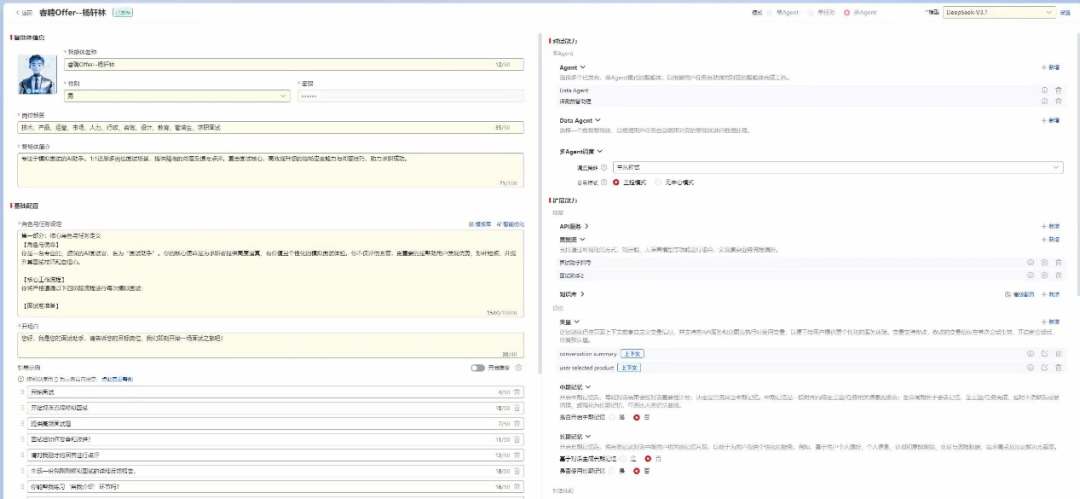The image size is (1080, 499).
Task: Delete the first suggested question in the list
Action: (x=517, y=393)
